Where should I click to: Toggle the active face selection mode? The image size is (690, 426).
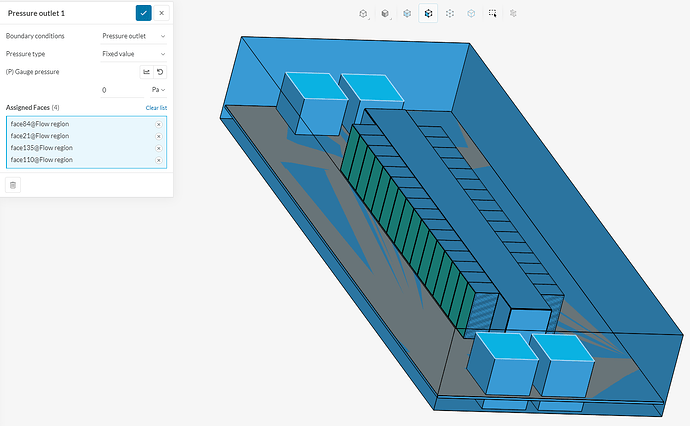[428, 14]
